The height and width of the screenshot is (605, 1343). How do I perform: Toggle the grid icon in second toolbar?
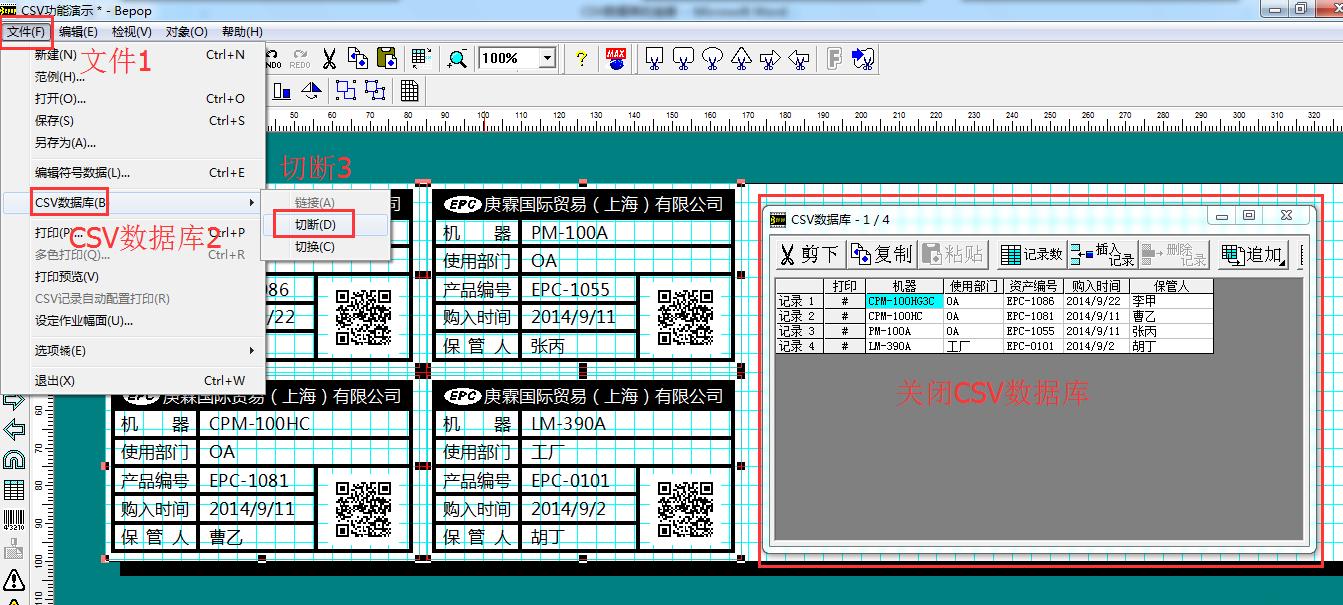pyautogui.click(x=409, y=91)
